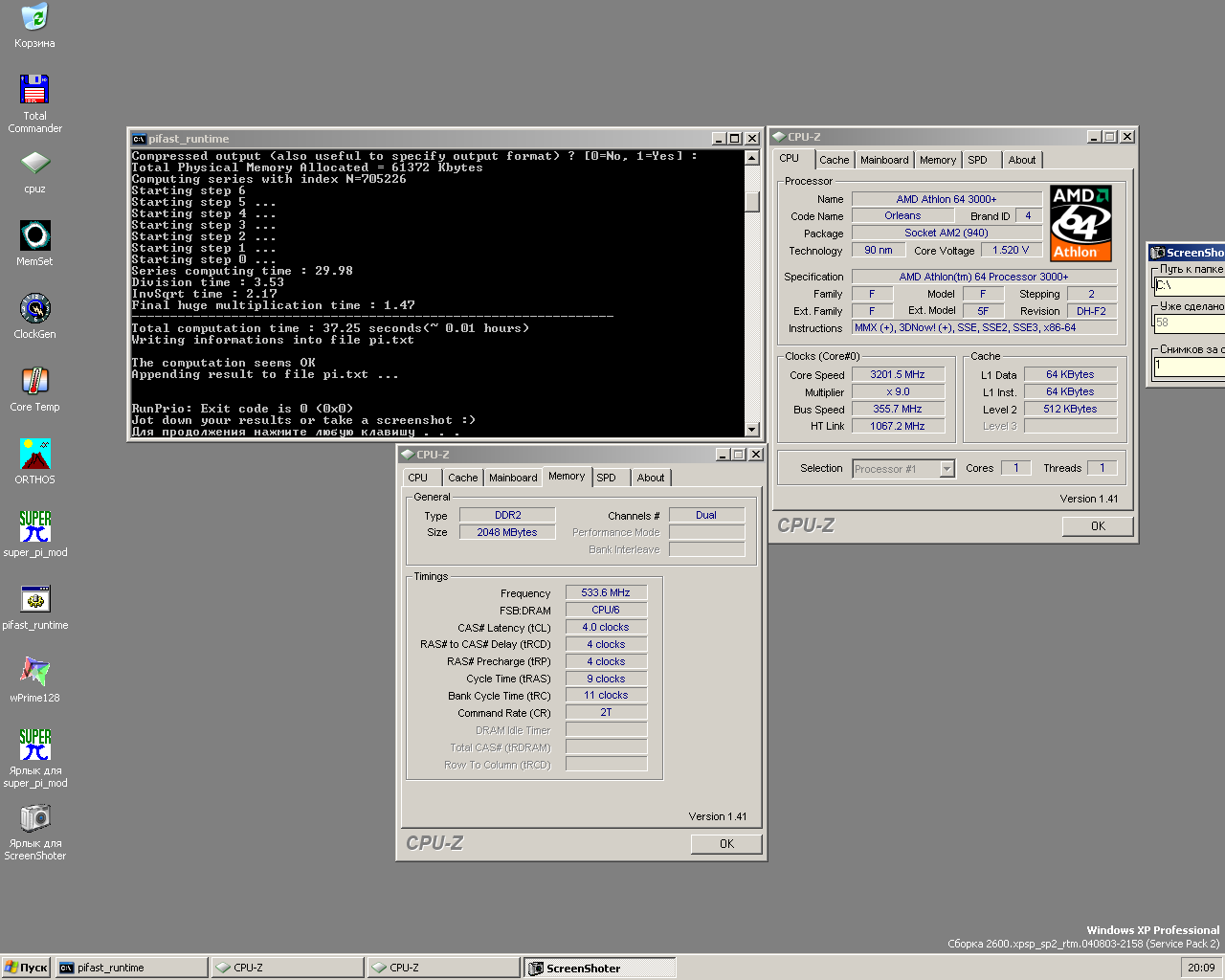1225x980 pixels.
Task: Click the ScreenShoter taskbar button
Action: (x=600, y=968)
